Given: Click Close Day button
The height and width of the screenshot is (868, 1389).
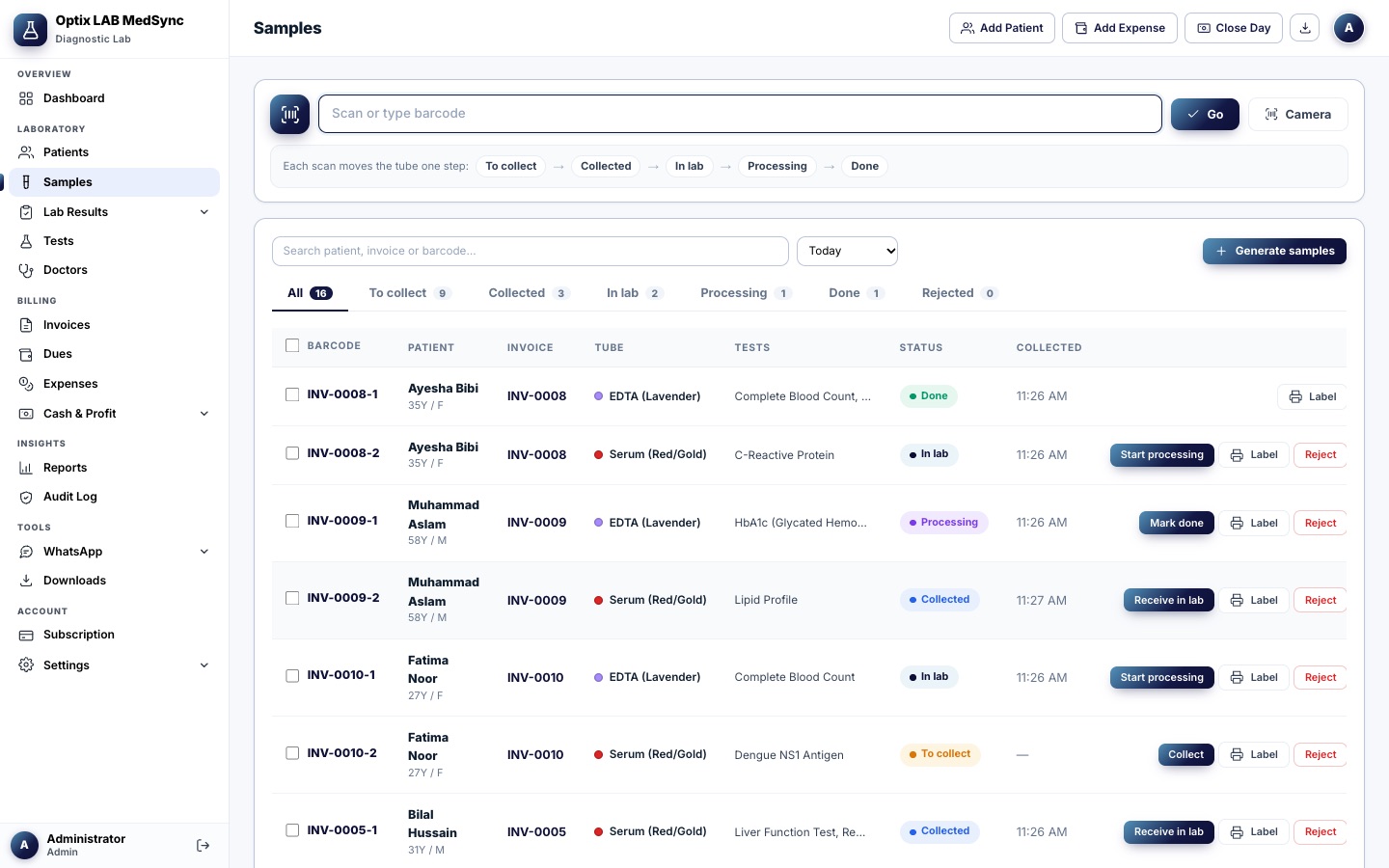Looking at the screenshot, I should click(1234, 28).
